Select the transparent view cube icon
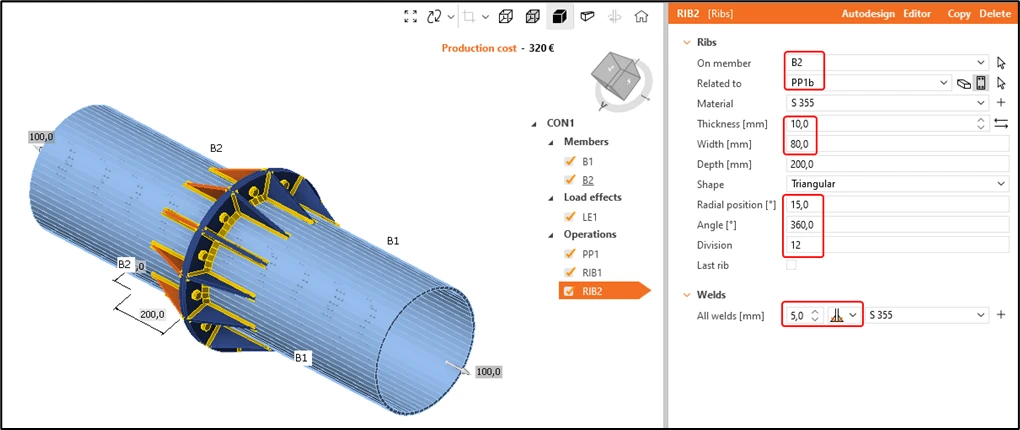Viewport: 1020px width, 430px height. tap(533, 17)
